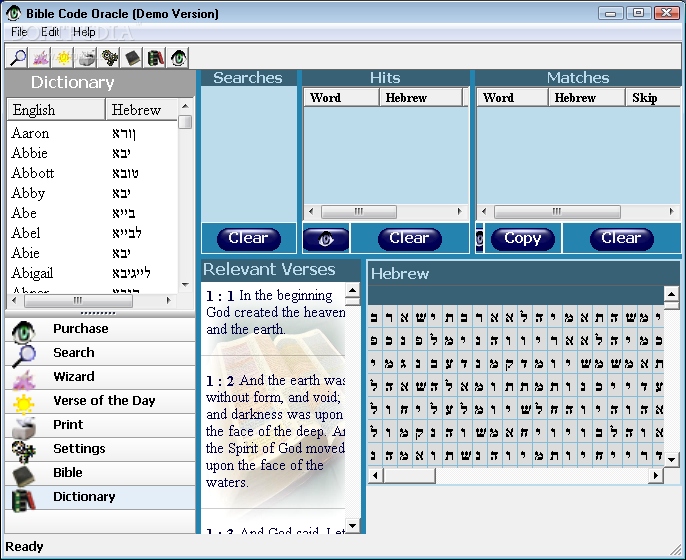This screenshot has height=560, width=686.
Task: Open the Wizard toolbar icon
Action: coord(40,58)
